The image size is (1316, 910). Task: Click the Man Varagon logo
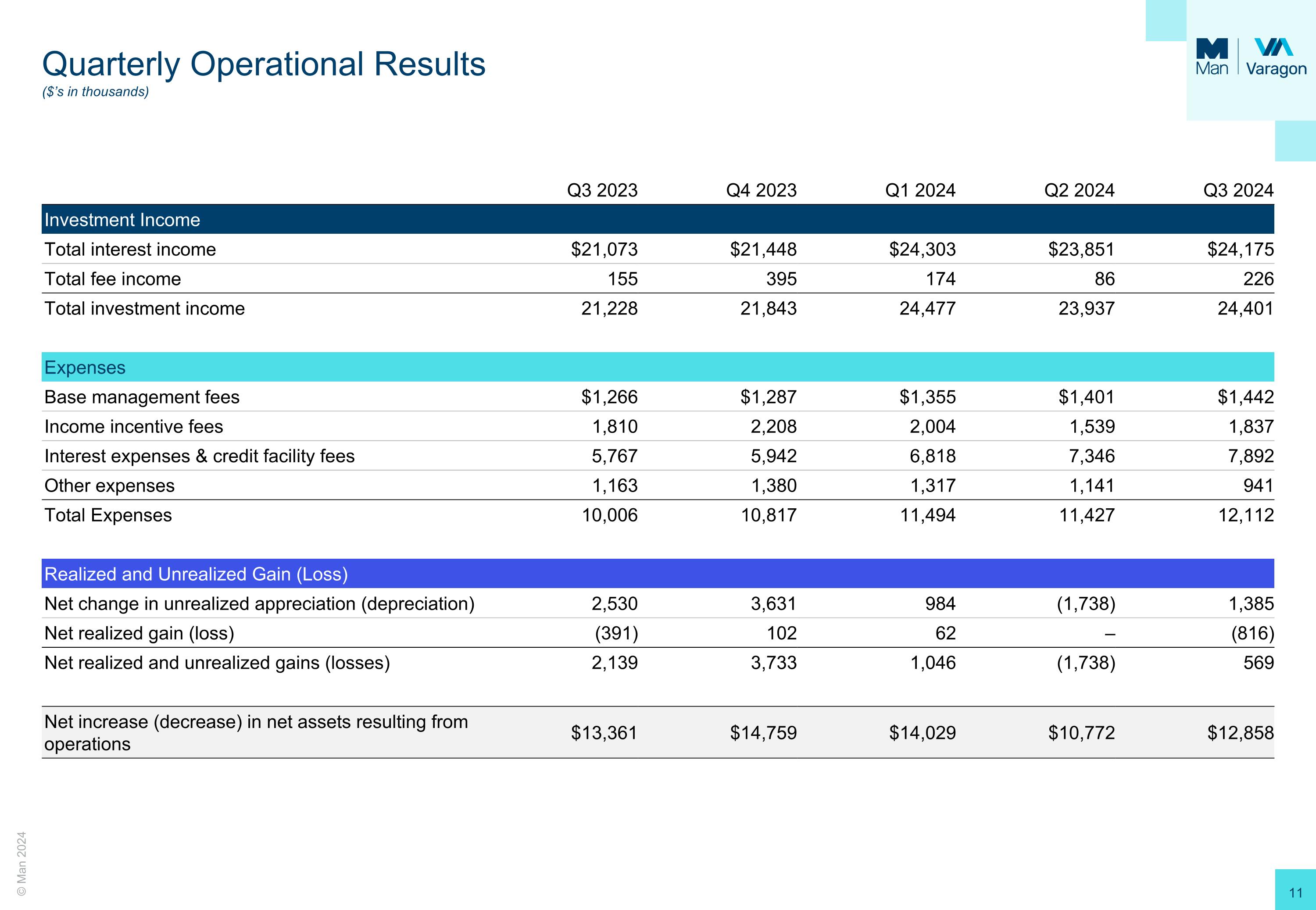point(1251,57)
